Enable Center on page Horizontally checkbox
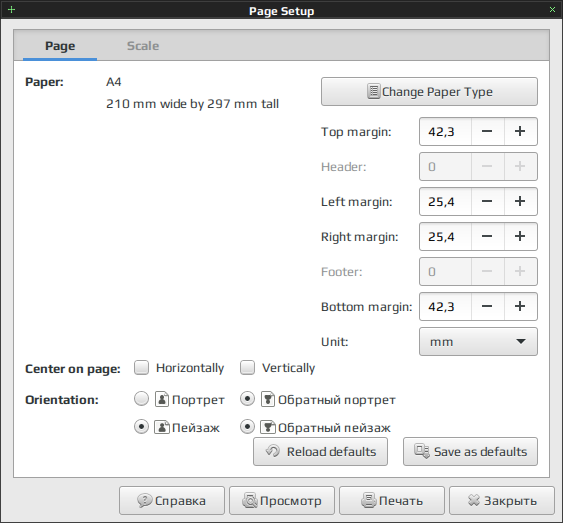The width and height of the screenshot is (563, 523). (141, 368)
